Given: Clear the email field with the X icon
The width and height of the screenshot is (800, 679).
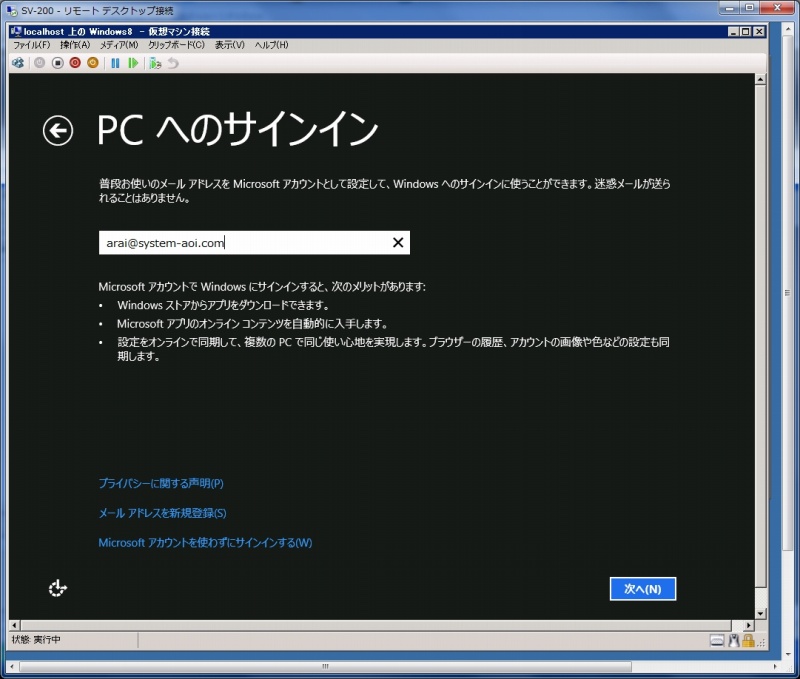Looking at the screenshot, I should [398, 243].
